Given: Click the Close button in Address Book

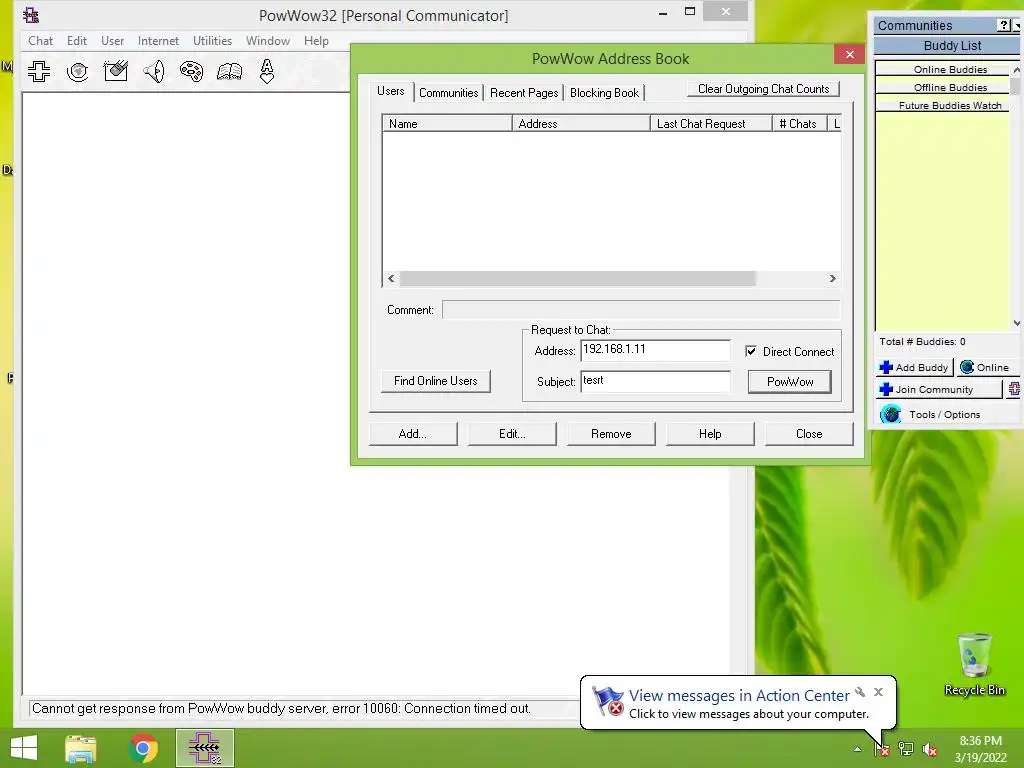Looking at the screenshot, I should [x=809, y=434].
